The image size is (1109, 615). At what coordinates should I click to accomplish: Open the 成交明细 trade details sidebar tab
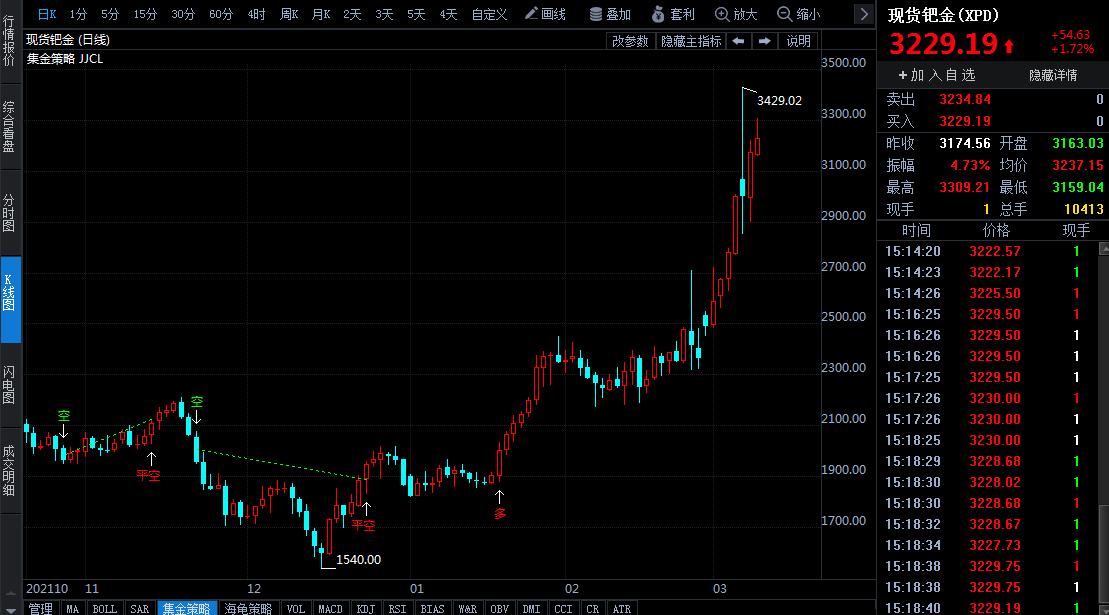9,470
